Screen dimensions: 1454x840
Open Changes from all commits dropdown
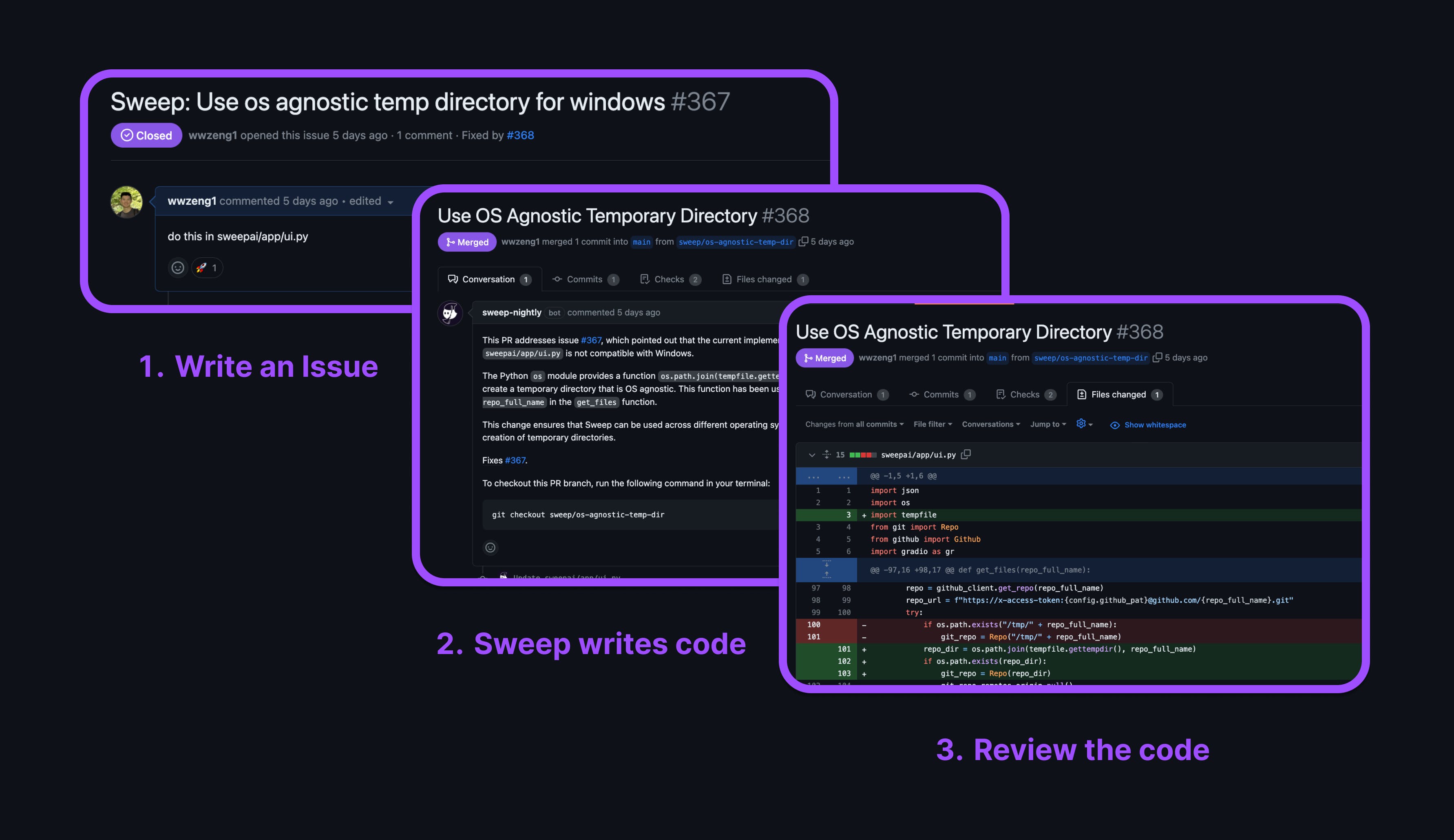(x=853, y=424)
